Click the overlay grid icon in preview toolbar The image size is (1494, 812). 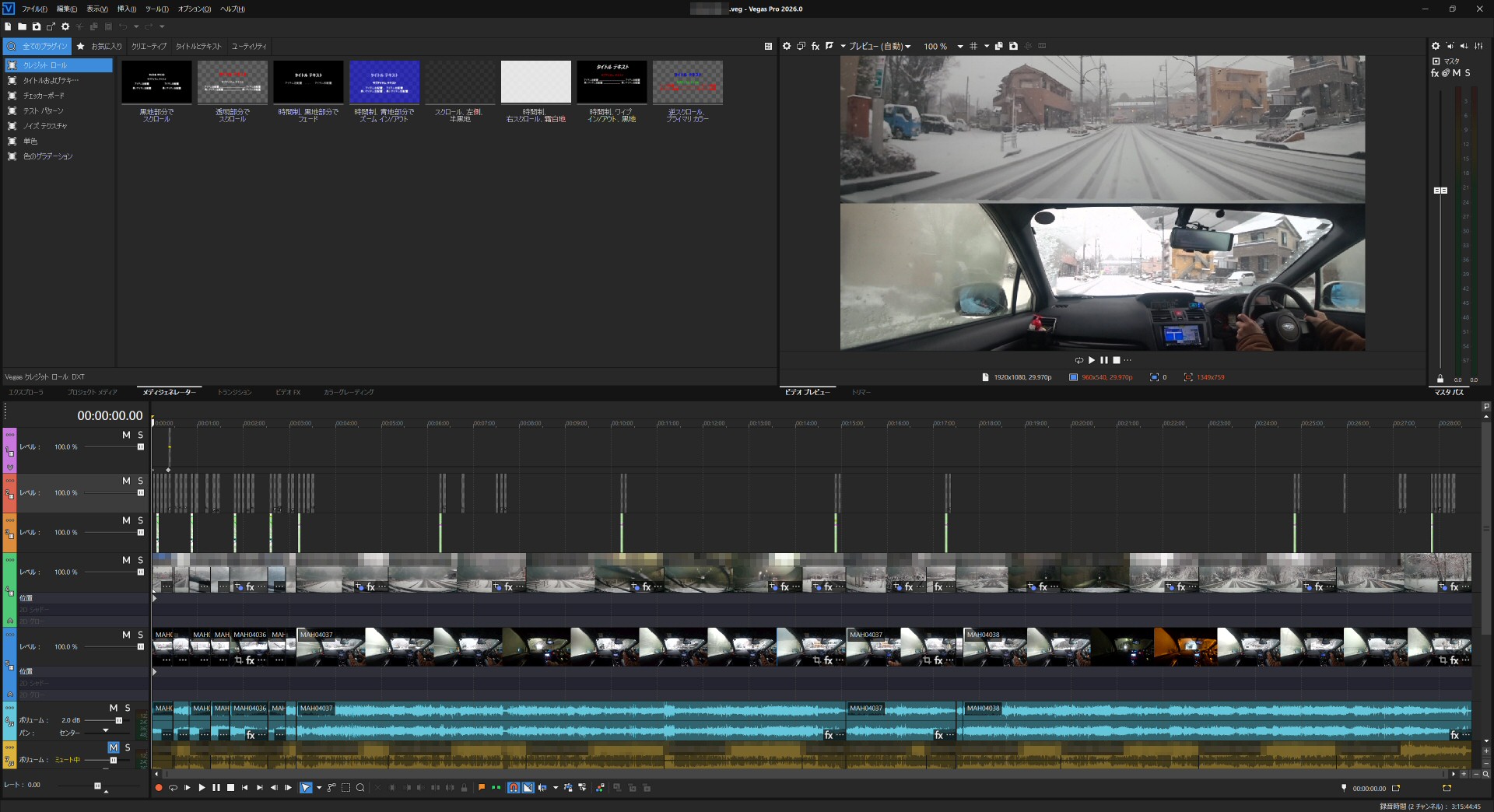[973, 47]
